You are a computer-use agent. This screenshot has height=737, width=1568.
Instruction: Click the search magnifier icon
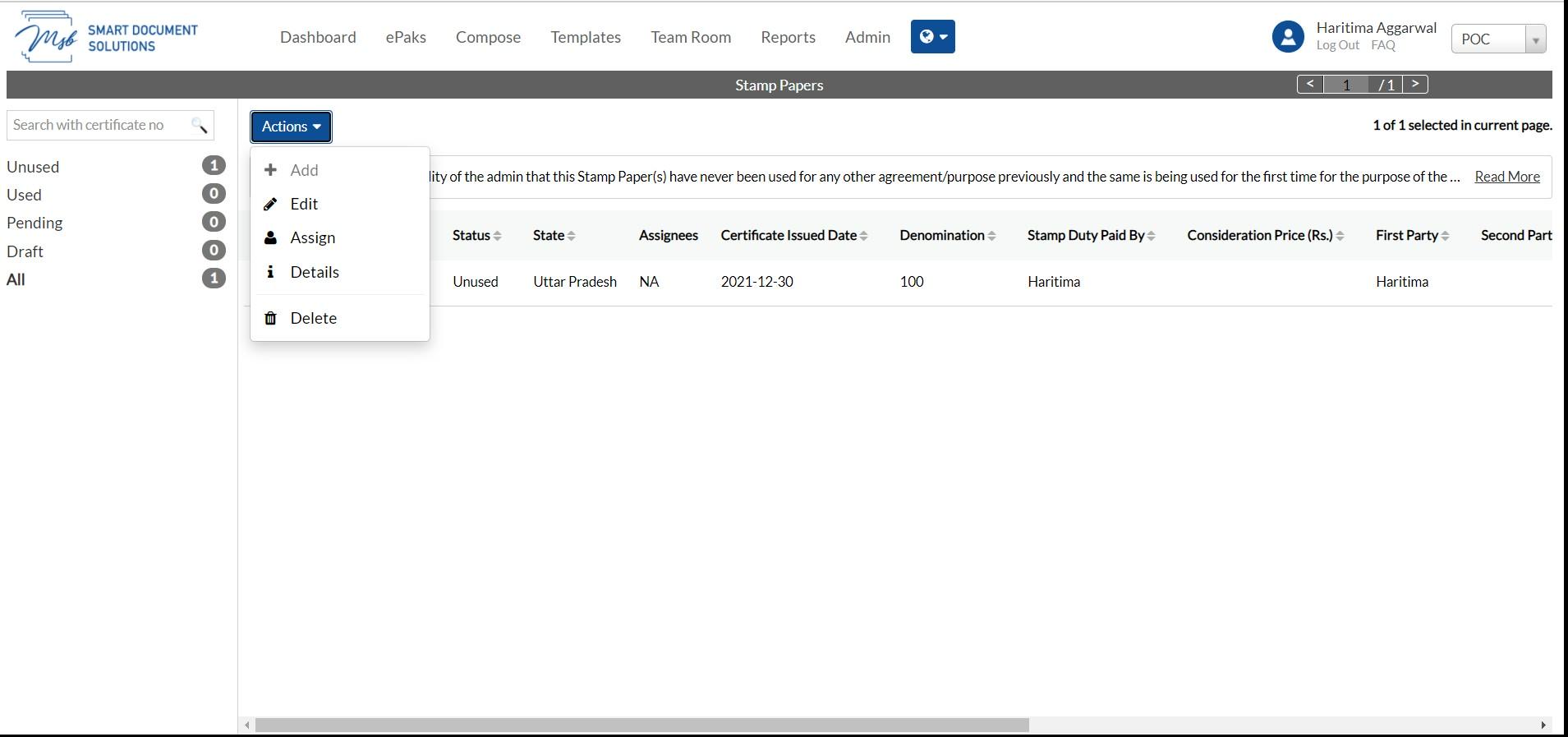pyautogui.click(x=199, y=126)
